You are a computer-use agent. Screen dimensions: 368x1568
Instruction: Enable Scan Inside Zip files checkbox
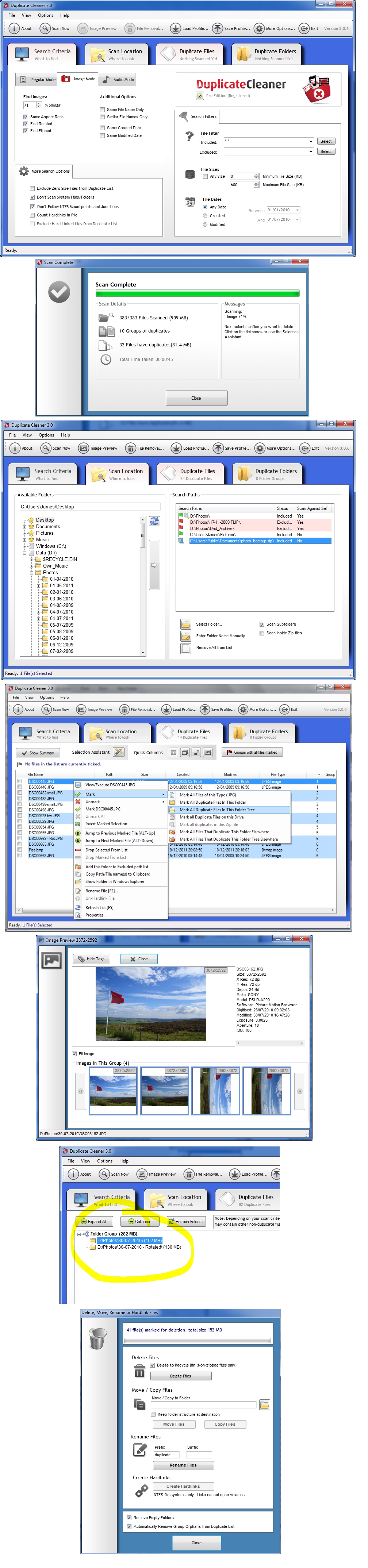coord(262,633)
